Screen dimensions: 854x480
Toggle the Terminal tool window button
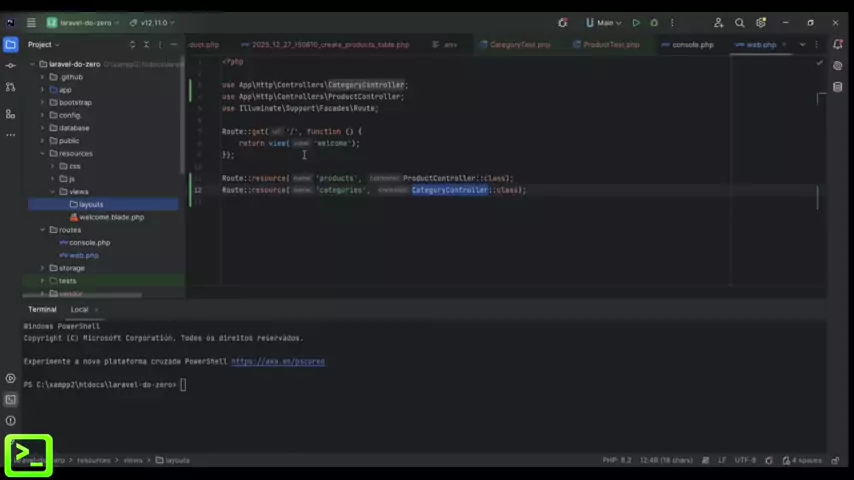[x=10, y=399]
